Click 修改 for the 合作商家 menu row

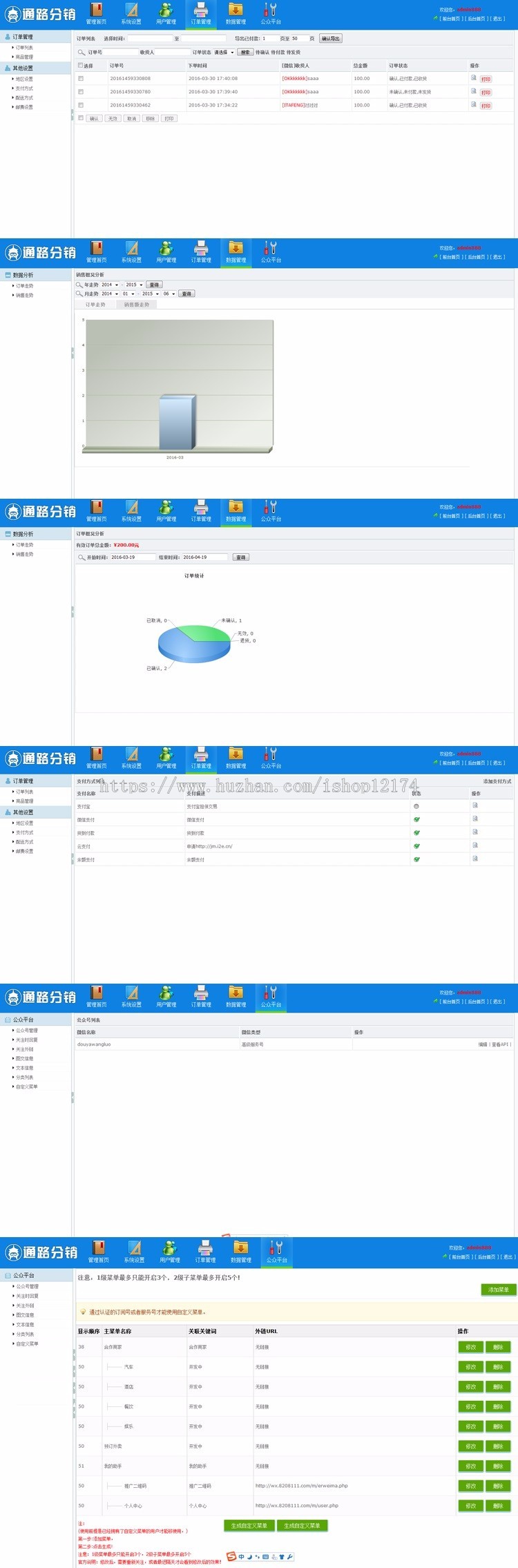click(x=470, y=1347)
